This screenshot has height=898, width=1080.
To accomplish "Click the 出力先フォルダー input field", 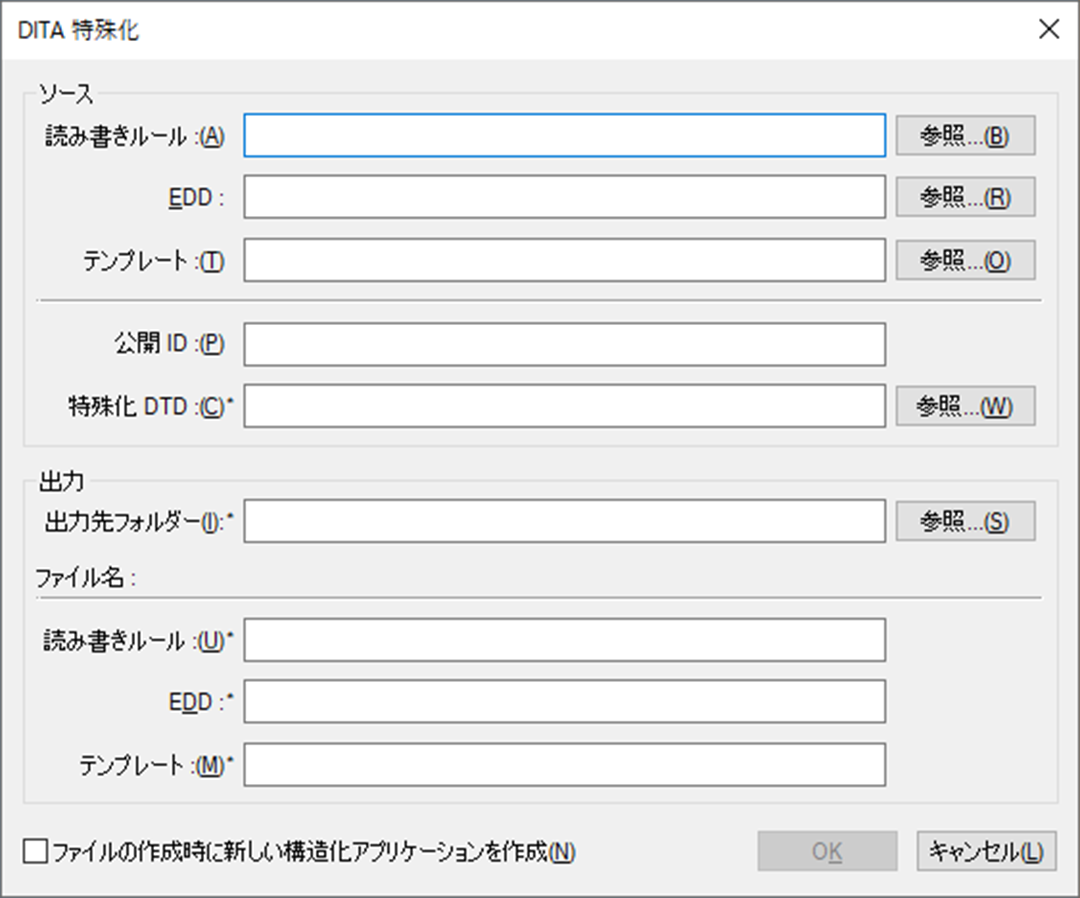I will pos(564,521).
